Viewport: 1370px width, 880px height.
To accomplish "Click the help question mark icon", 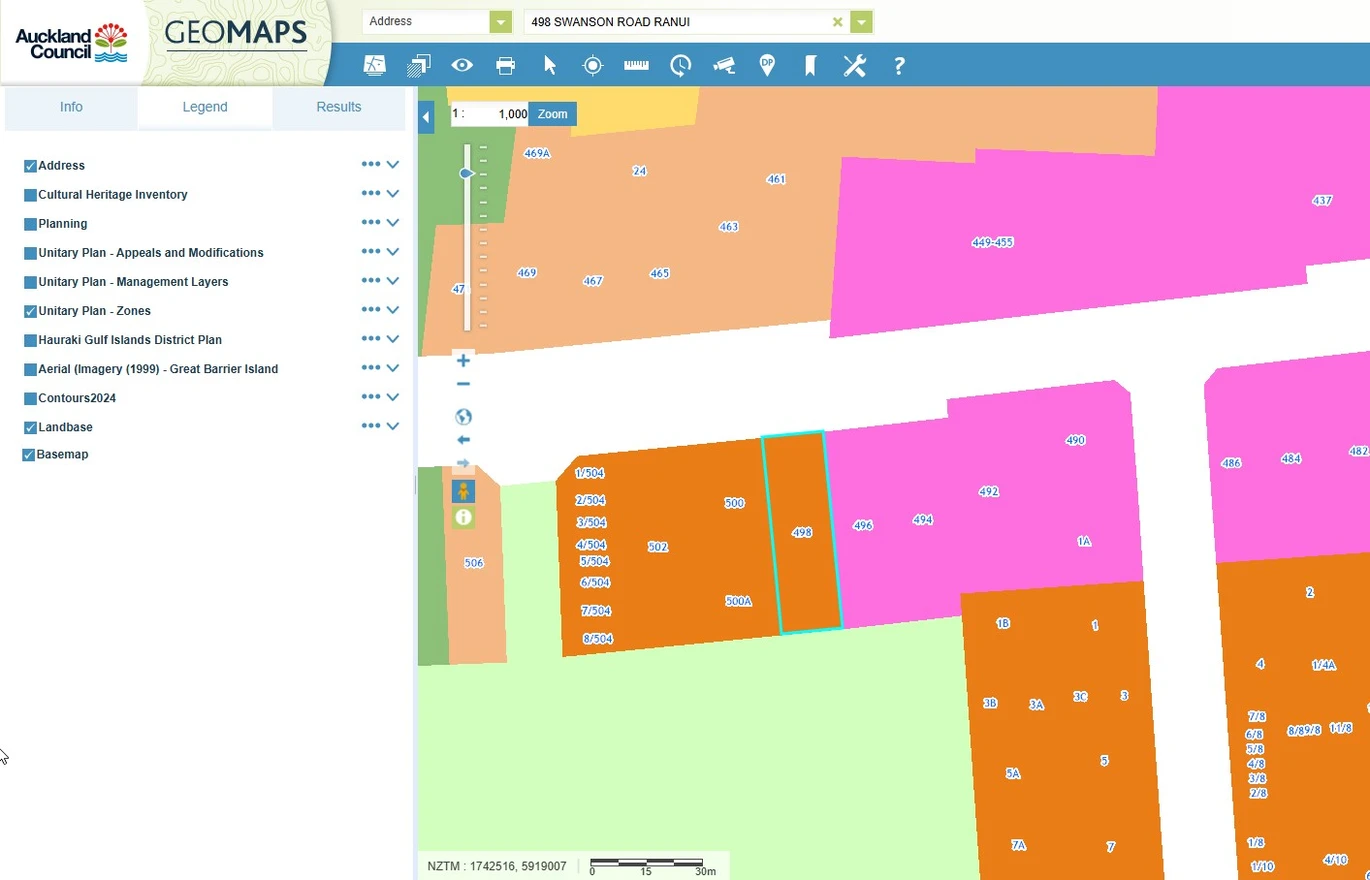I will click(899, 66).
